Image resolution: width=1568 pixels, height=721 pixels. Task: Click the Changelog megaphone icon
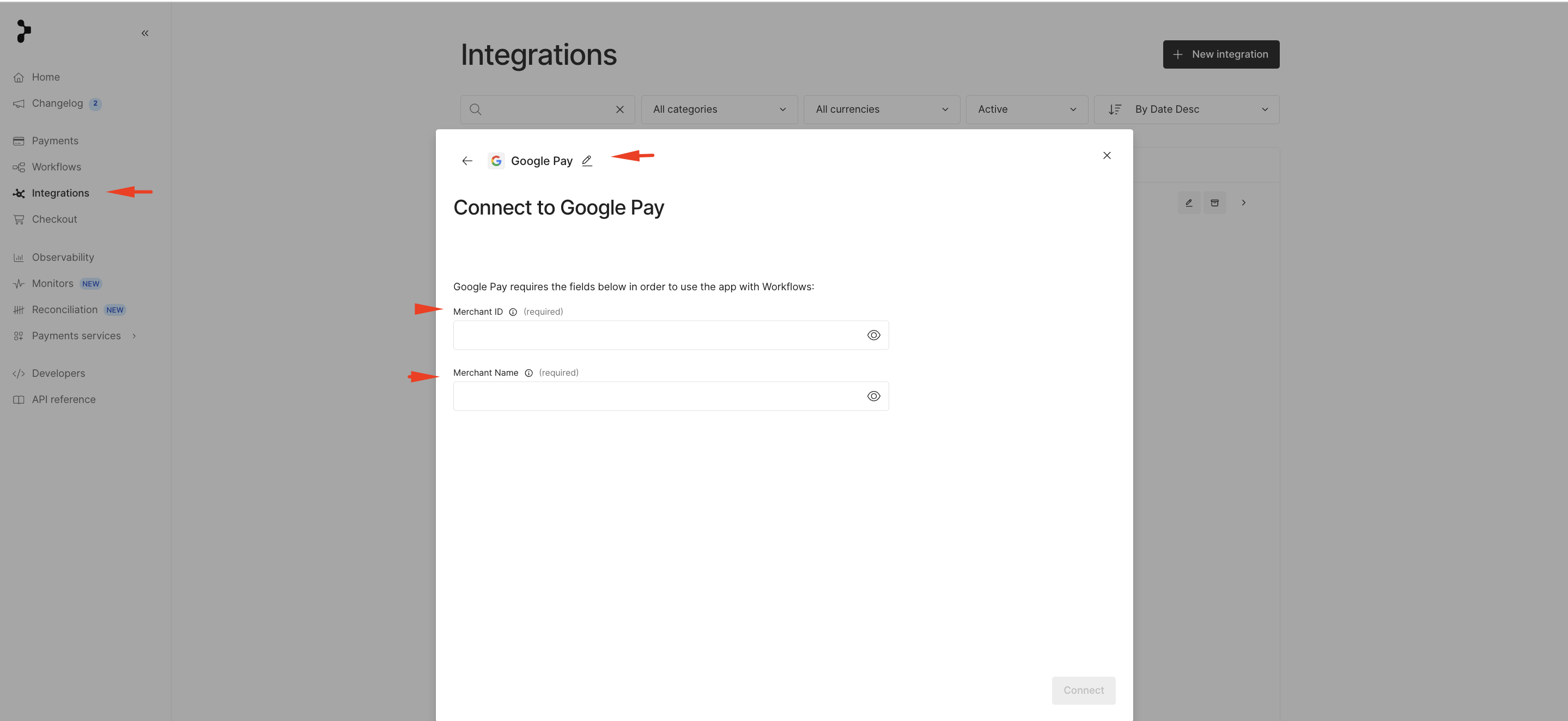[x=19, y=103]
